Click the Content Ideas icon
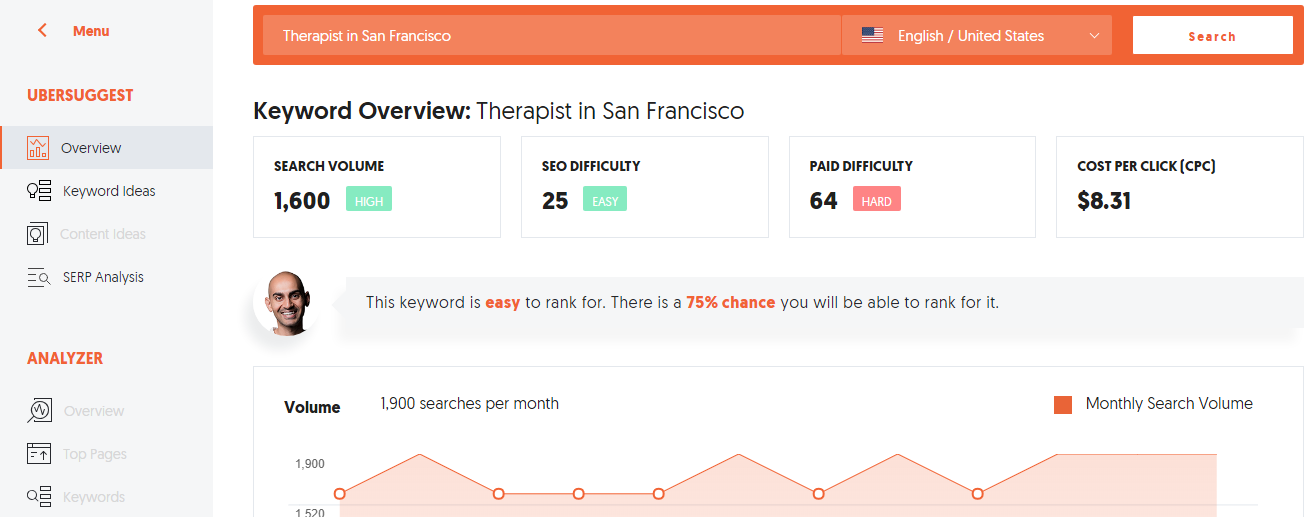Image resolution: width=1313 pixels, height=517 pixels. (38, 234)
